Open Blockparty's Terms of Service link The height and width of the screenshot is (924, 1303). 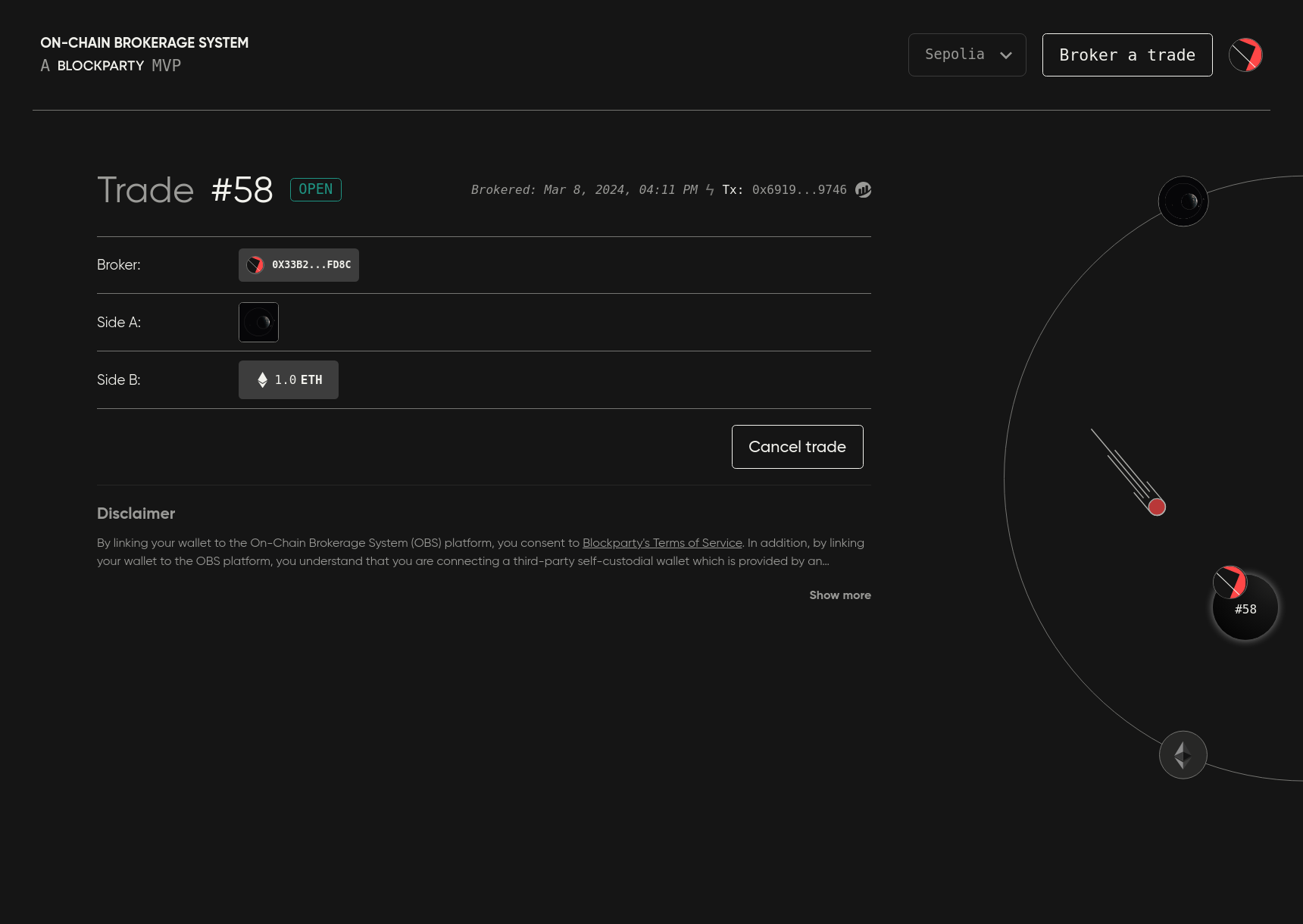pyautogui.click(x=662, y=543)
